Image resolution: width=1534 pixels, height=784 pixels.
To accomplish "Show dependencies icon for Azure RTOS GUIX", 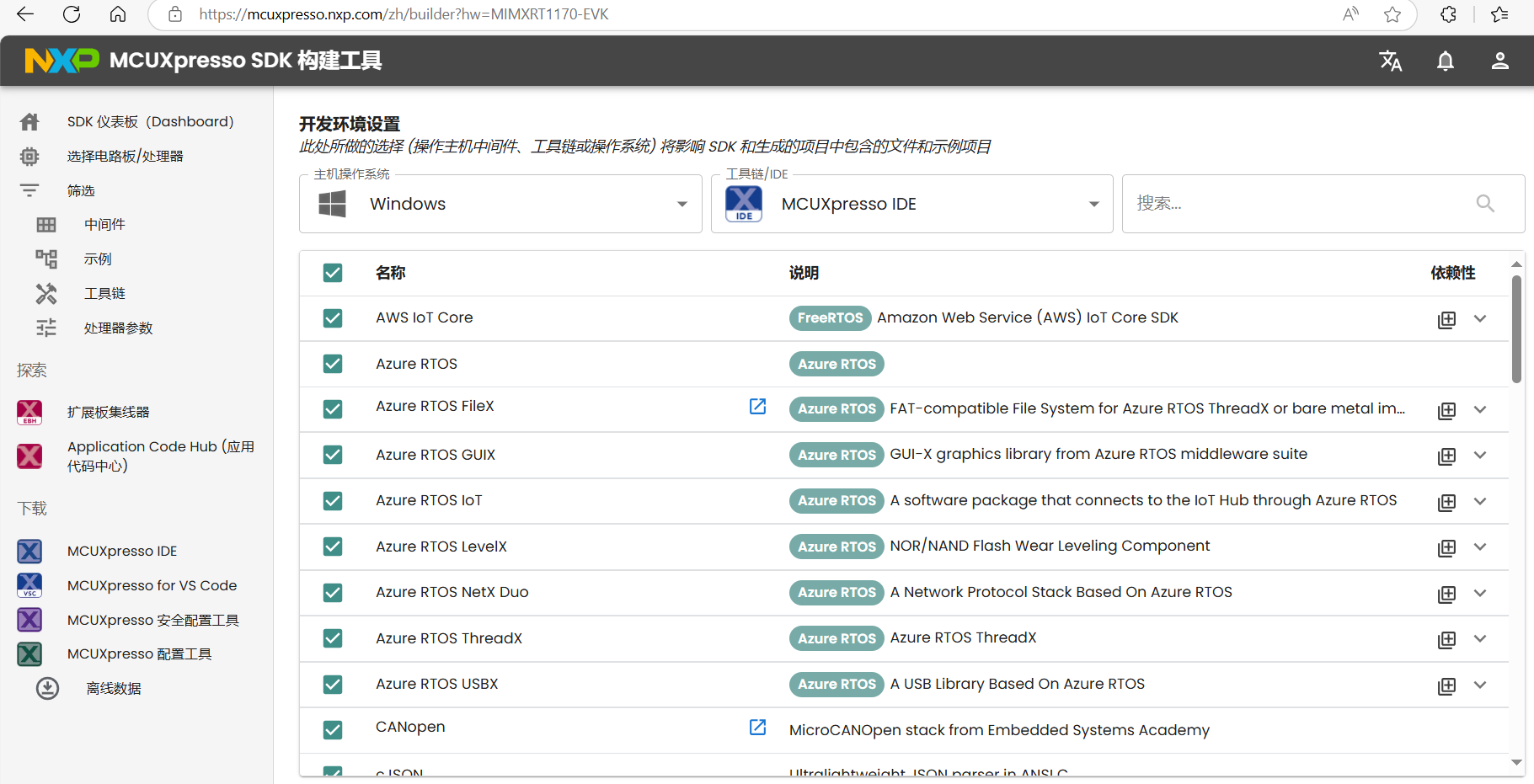I will point(1446,456).
